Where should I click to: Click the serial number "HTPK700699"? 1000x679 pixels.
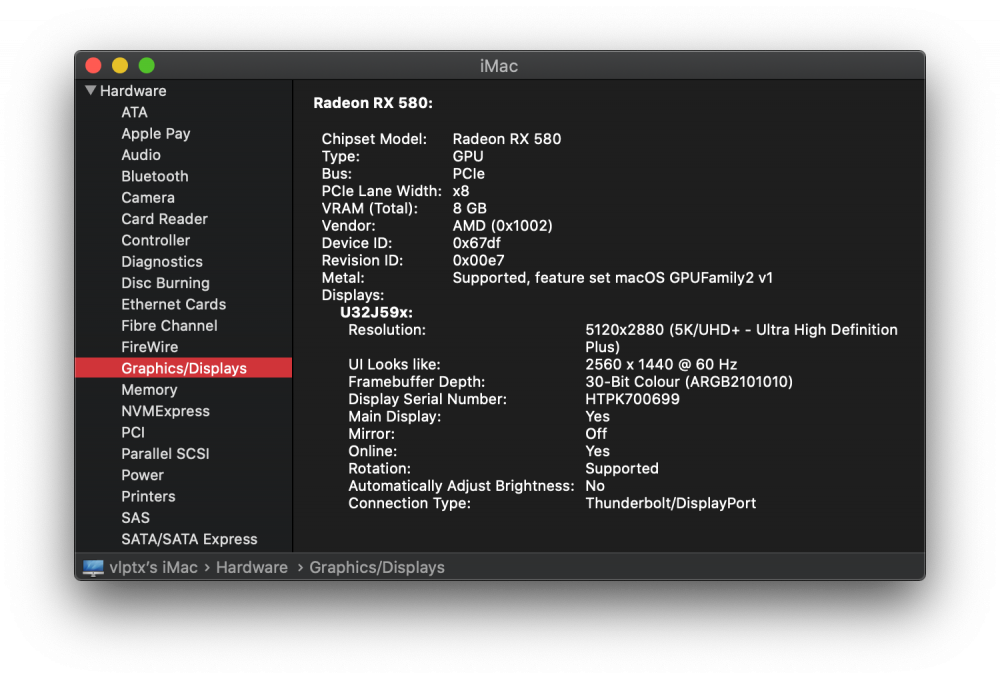[633, 399]
